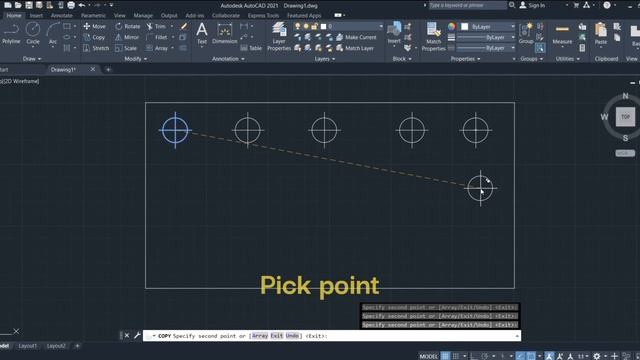This screenshot has height=360, width=640.
Task: Switch to the Insert ribbon tab
Action: point(36,16)
